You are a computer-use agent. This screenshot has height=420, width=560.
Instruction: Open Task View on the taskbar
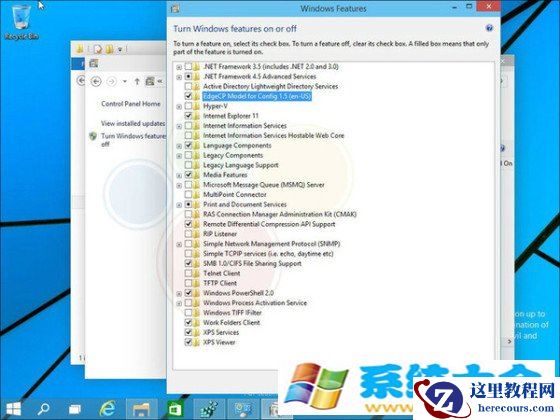[75, 409]
